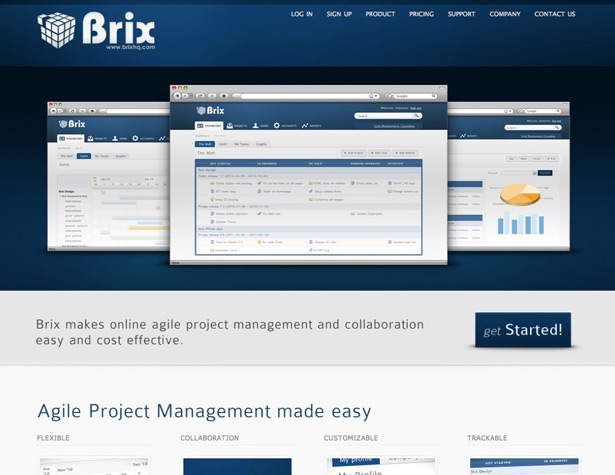The image size is (615, 475).
Task: Click the get Started! button
Action: [x=523, y=329]
